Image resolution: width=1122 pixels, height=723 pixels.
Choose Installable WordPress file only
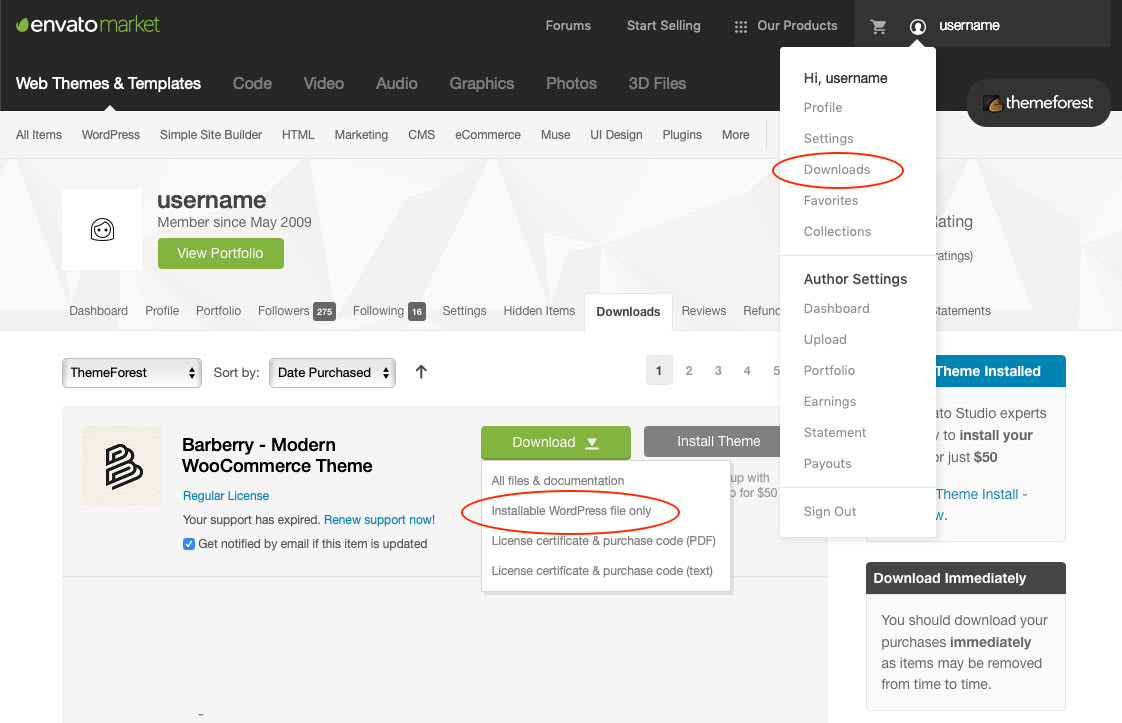tap(571, 510)
